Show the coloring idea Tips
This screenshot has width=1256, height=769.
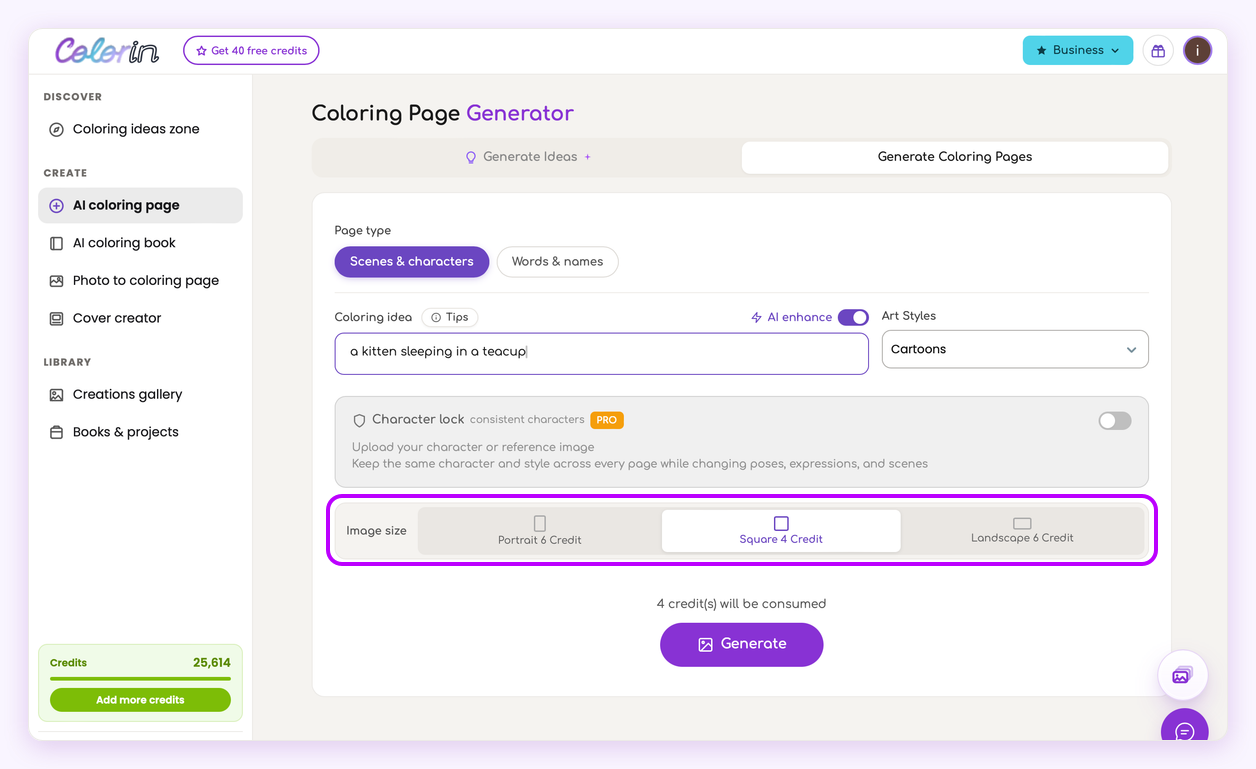450,317
